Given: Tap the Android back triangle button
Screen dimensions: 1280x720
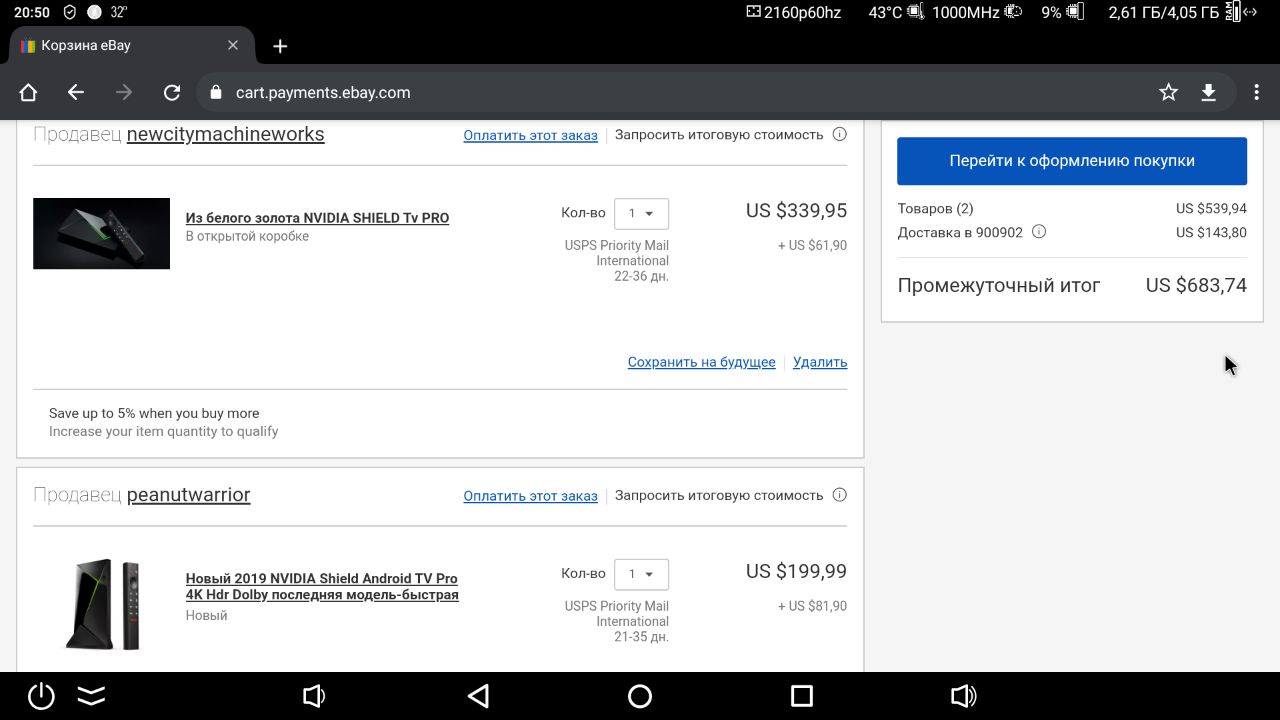Looking at the screenshot, I should click(x=478, y=696).
